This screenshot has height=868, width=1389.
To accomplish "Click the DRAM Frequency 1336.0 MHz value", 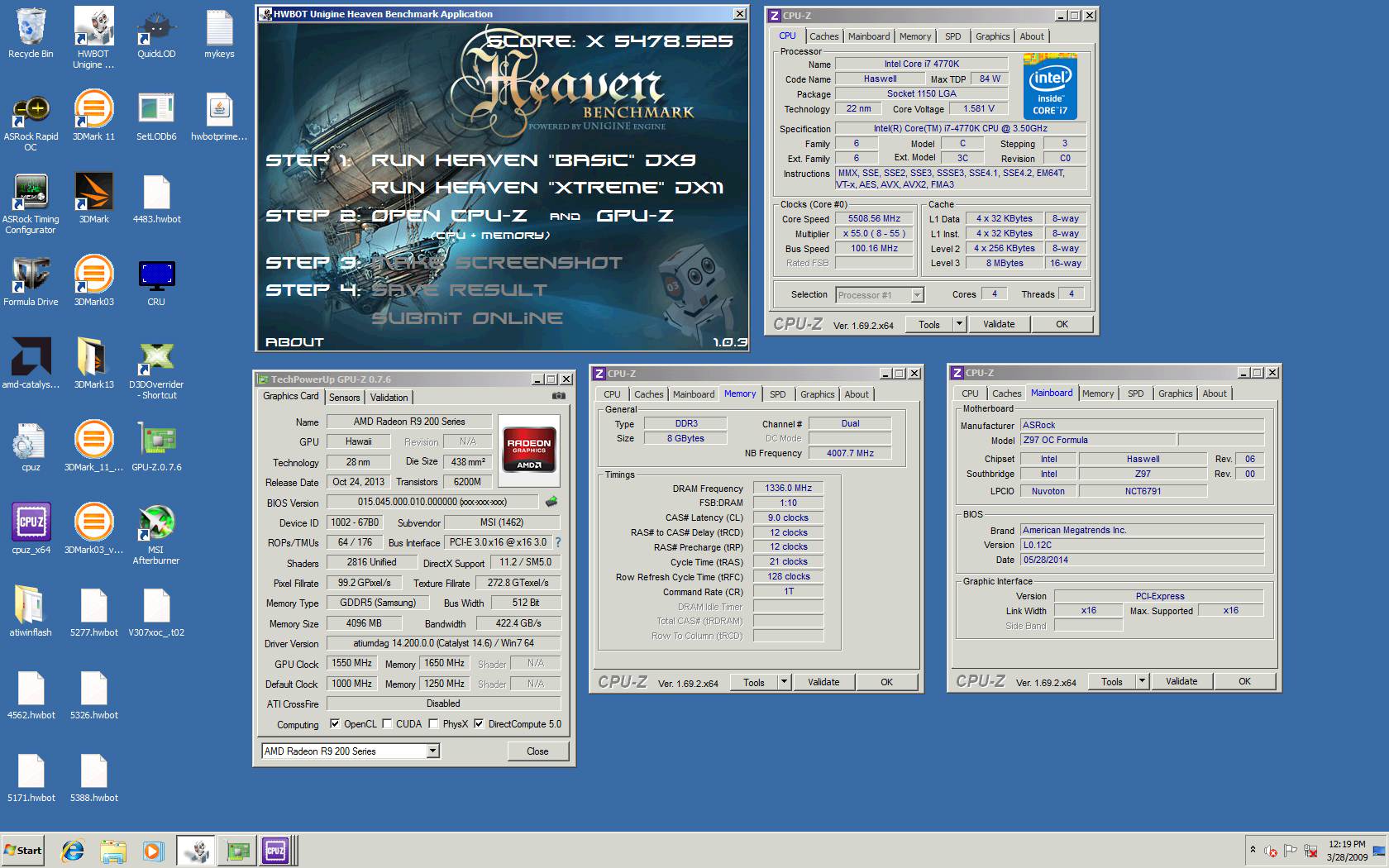I will 788,489.
